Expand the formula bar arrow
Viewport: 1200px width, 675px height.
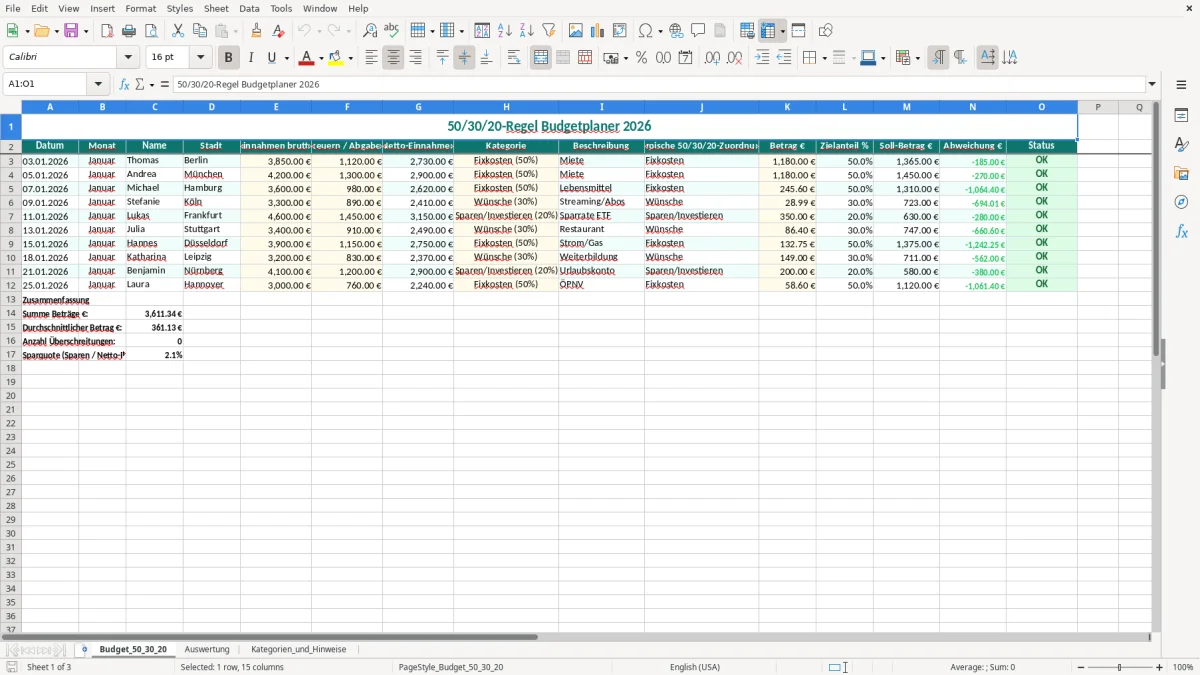(x=1152, y=84)
